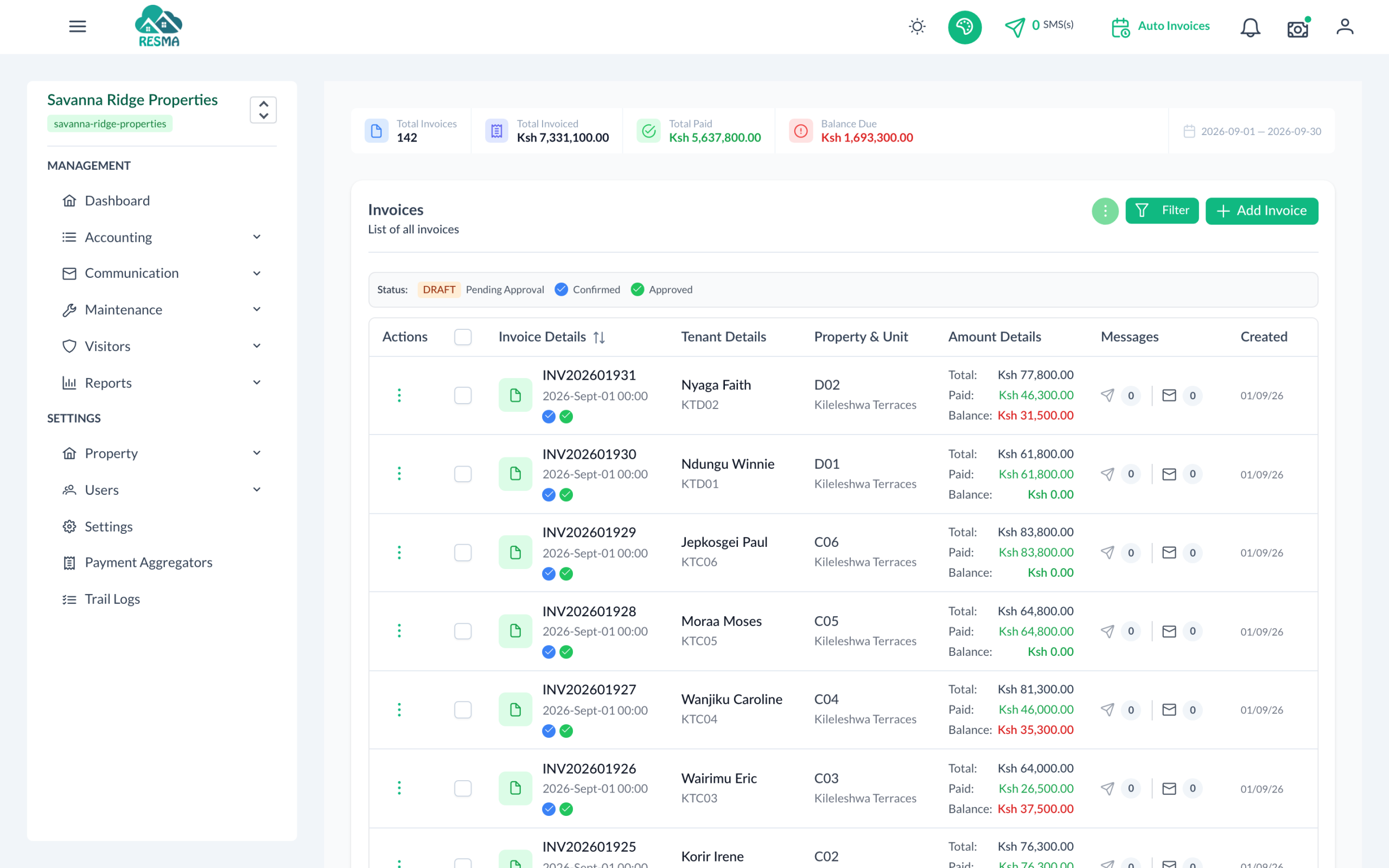The height and width of the screenshot is (868, 1389).
Task: Click tenant name Wanjiku Caroline
Action: tap(731, 699)
